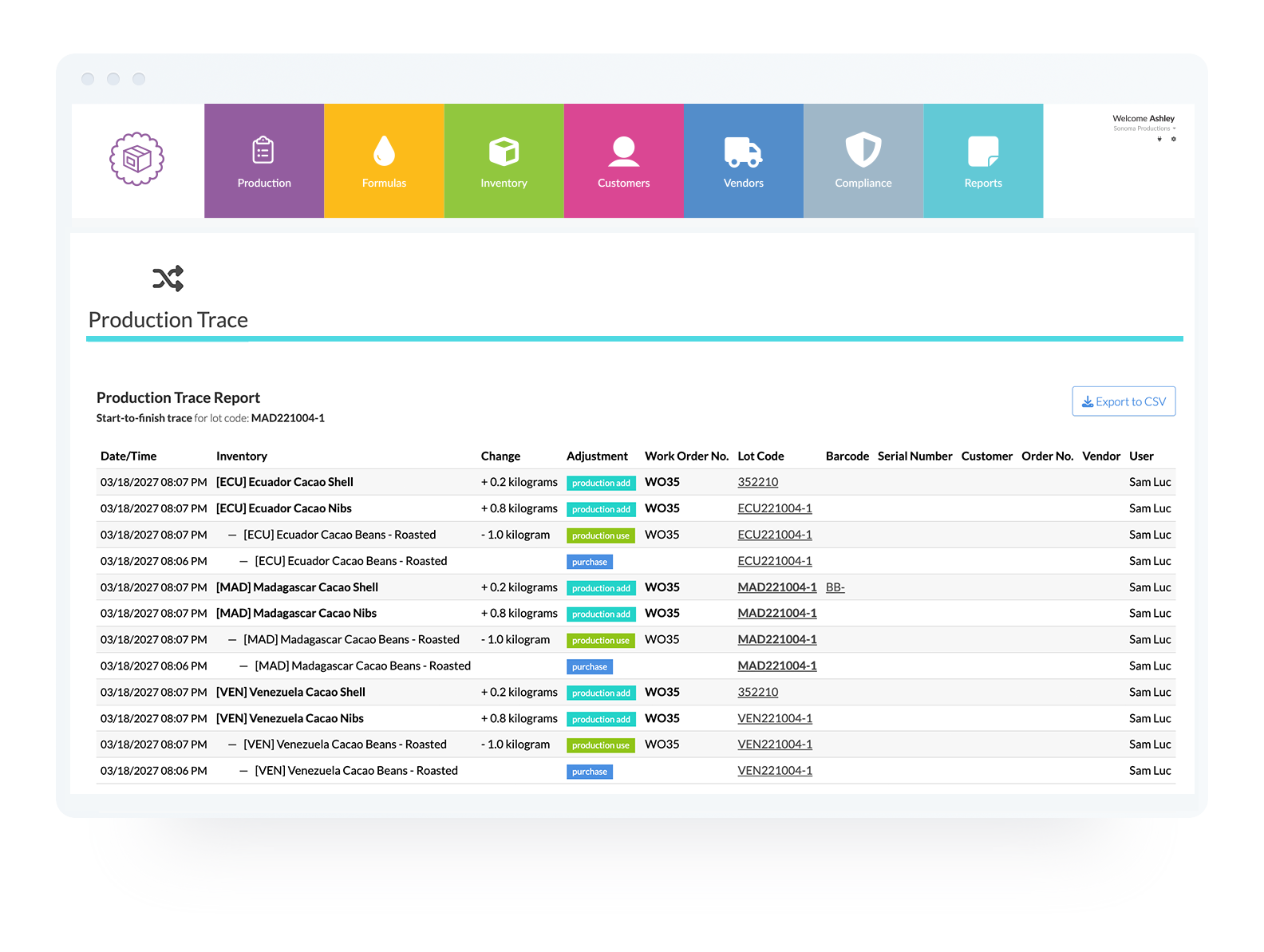
Task: Click production add tag for Madagascar Cacao Nibs
Action: click(x=601, y=614)
